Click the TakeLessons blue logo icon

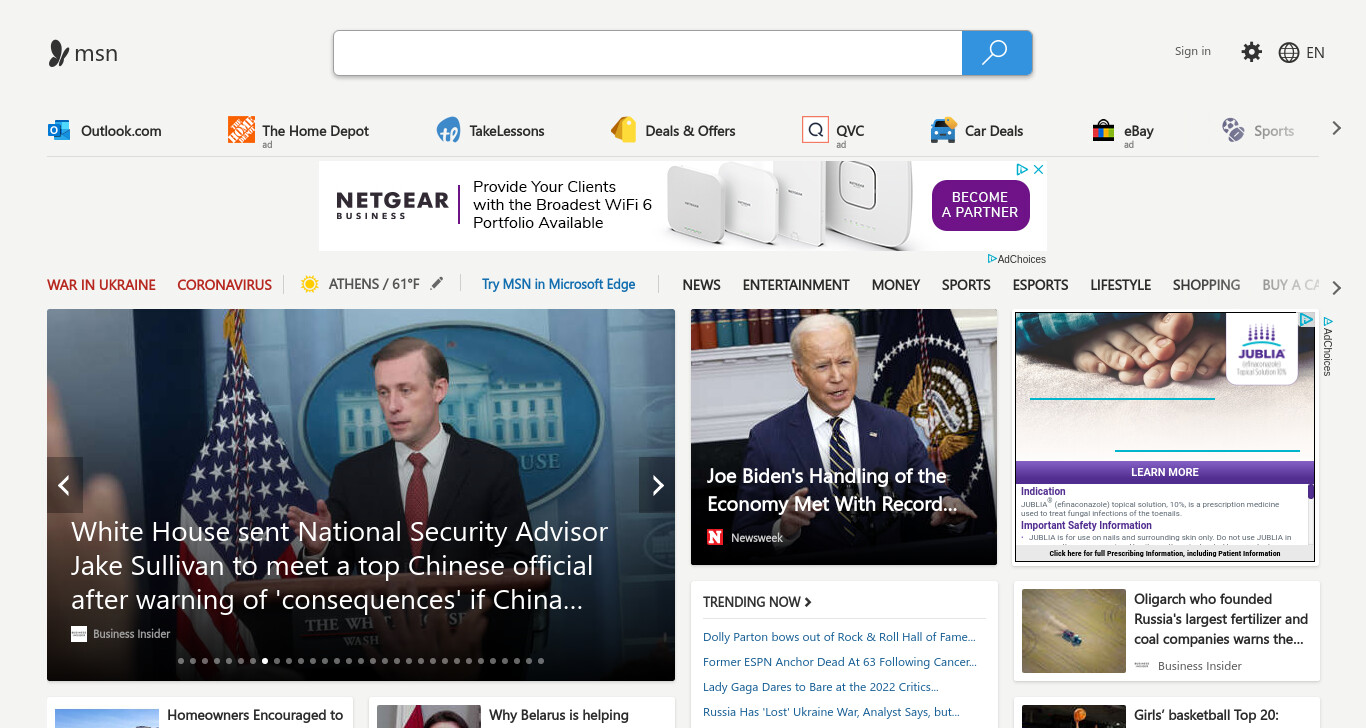point(448,130)
